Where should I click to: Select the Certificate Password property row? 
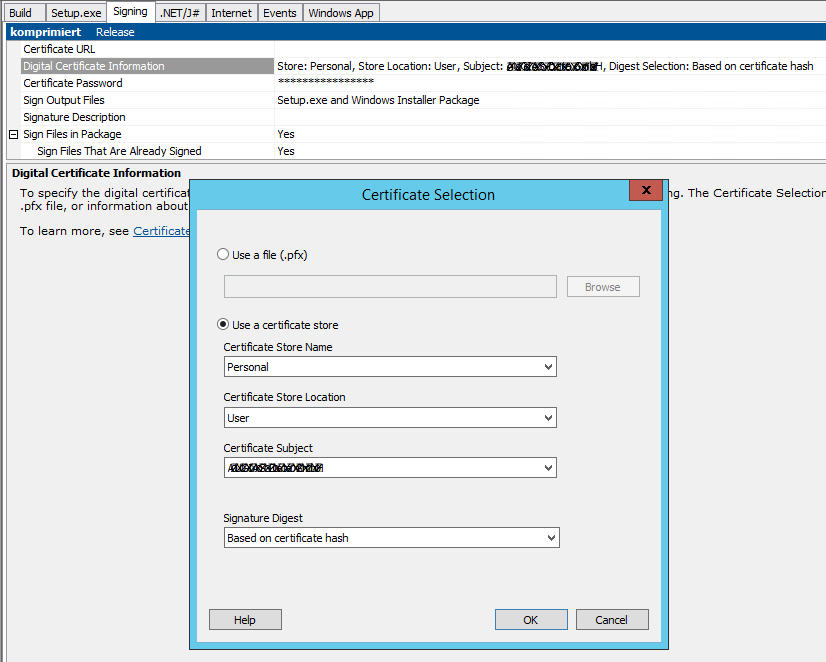(x=73, y=83)
